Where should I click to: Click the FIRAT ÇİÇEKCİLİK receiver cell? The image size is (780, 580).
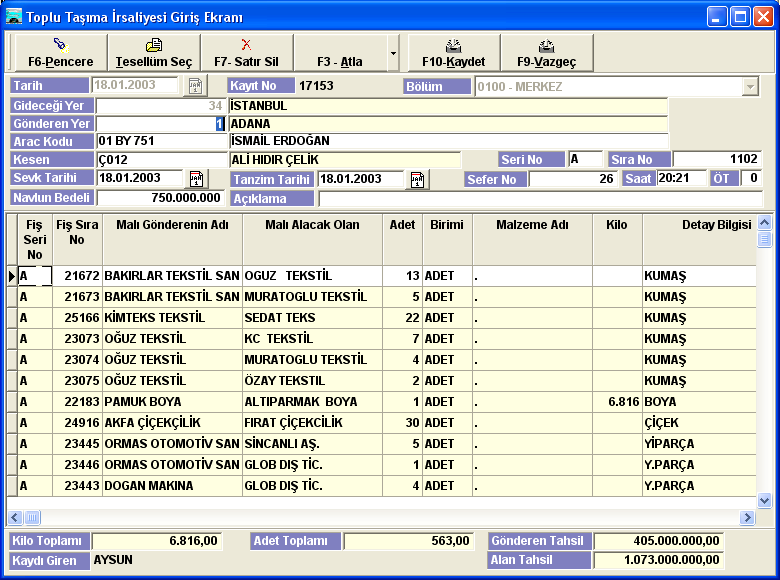312,423
